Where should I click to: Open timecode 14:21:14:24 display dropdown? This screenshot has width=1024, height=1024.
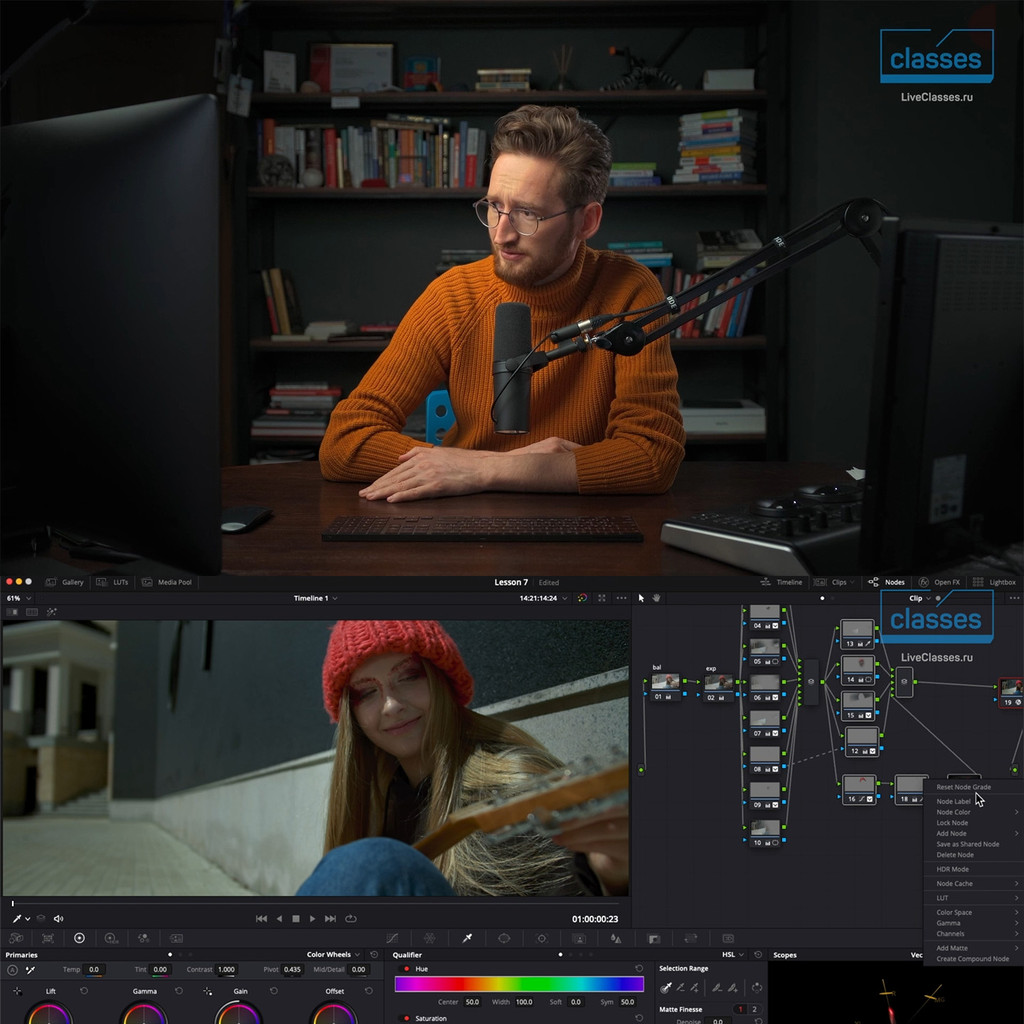543,598
